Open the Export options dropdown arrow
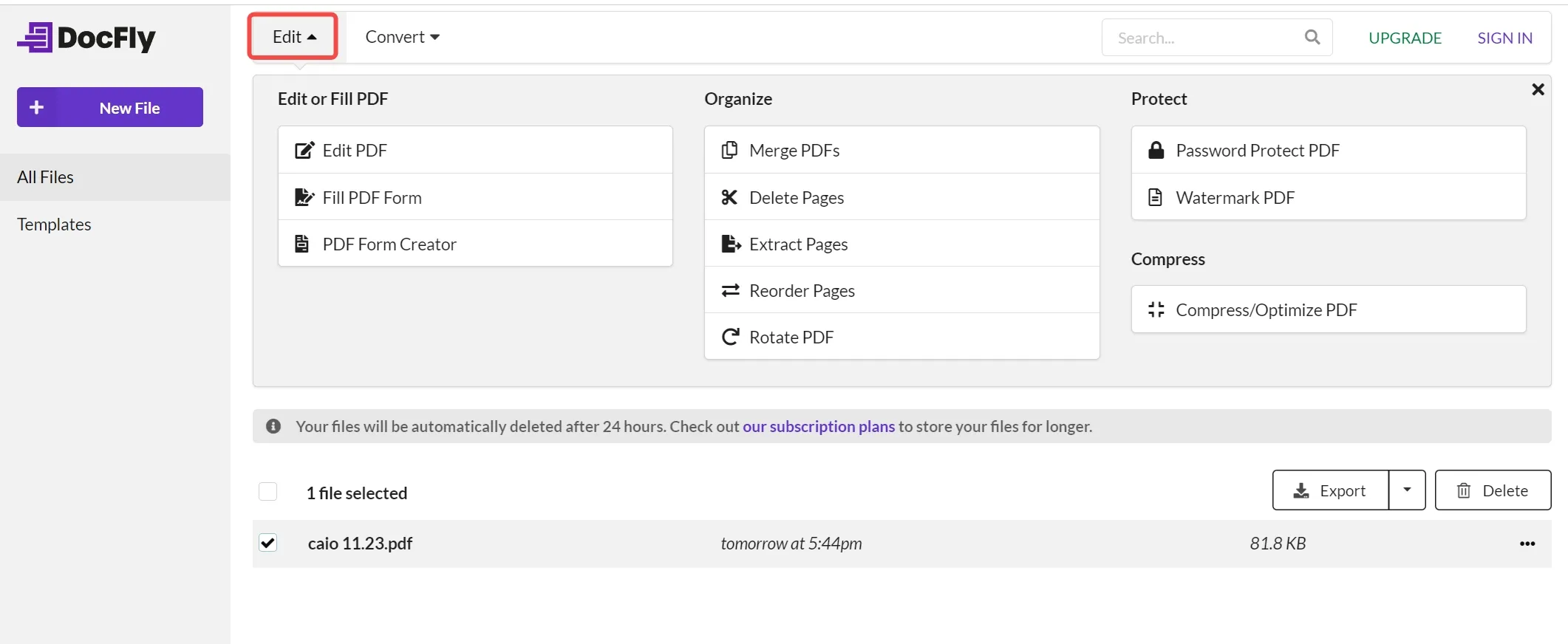 pos(1407,490)
